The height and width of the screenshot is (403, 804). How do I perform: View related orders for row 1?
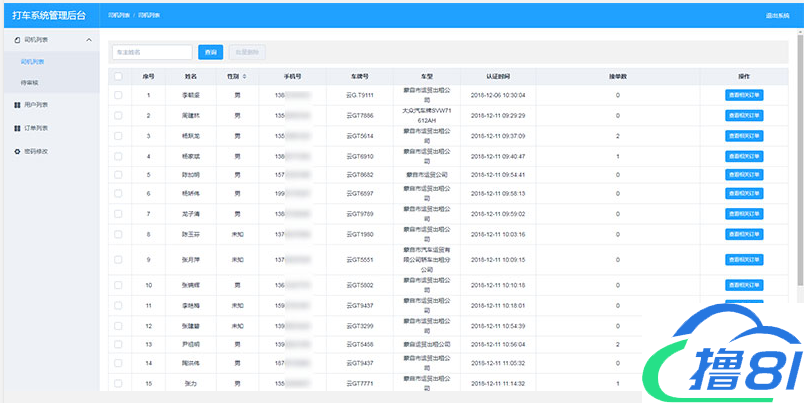(743, 95)
